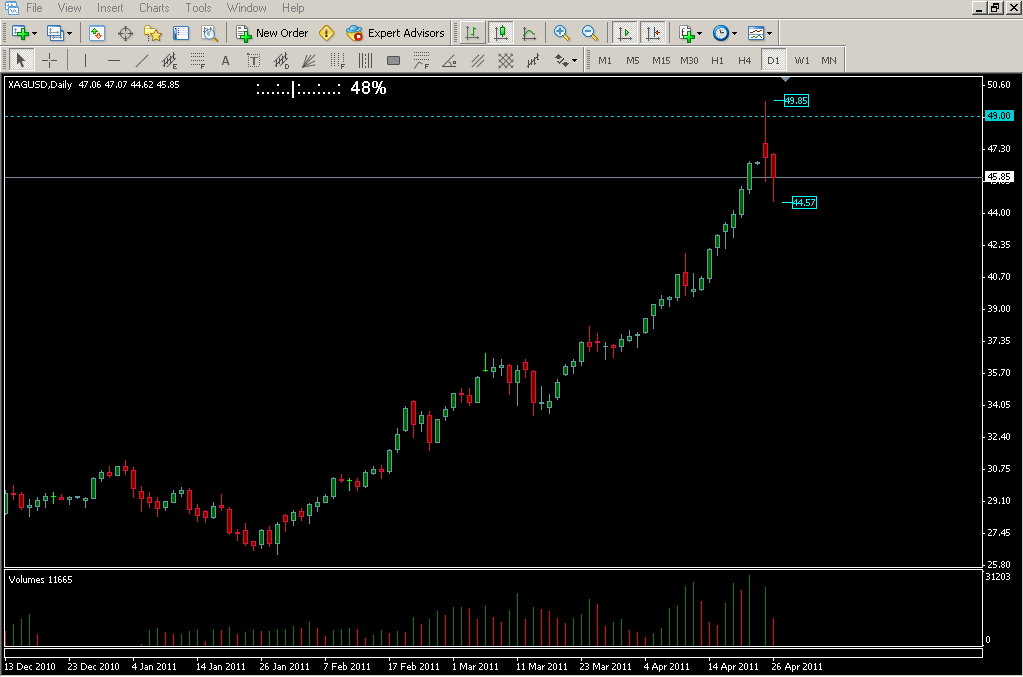
Task: Select the Fibonacci Fan tool
Action: point(309,61)
